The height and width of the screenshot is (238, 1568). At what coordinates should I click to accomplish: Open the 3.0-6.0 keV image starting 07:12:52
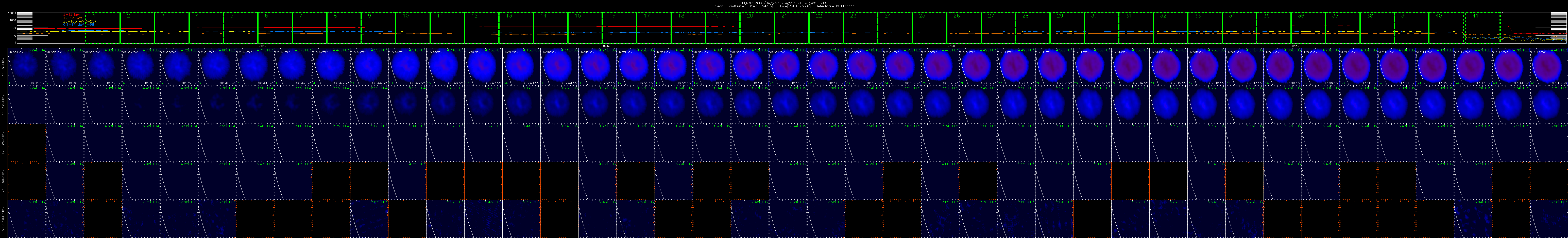[x=1473, y=67]
